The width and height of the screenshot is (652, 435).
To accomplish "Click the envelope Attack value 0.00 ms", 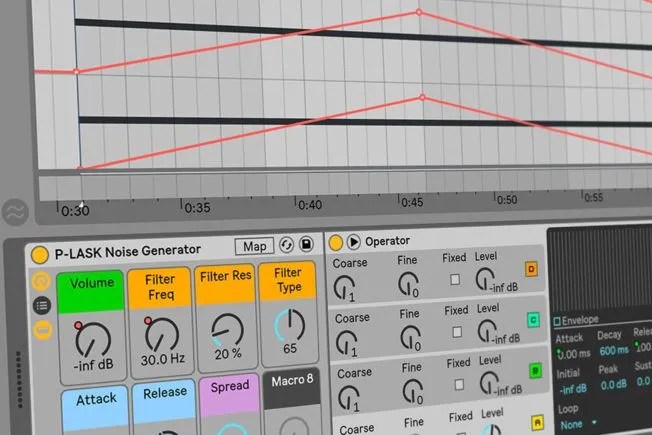I will (x=573, y=354).
